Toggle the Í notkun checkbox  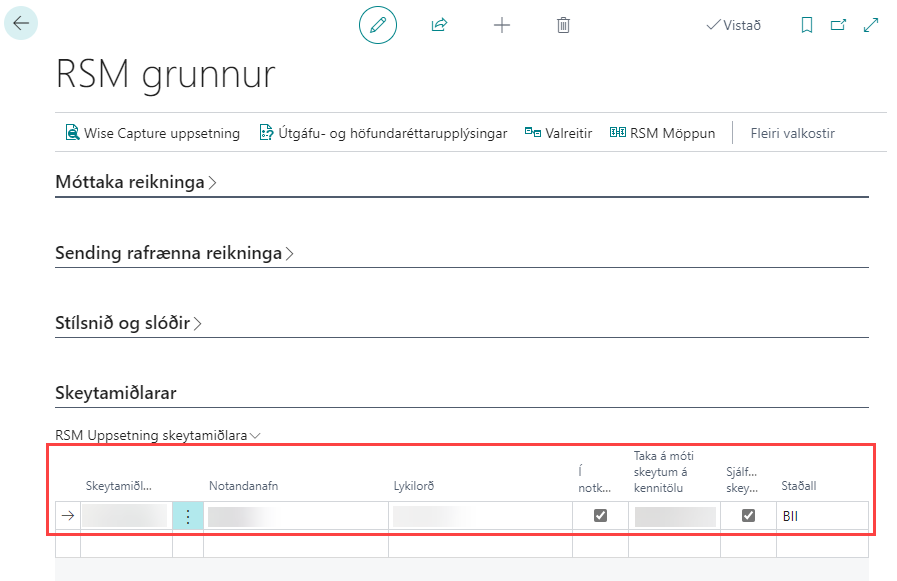601,516
